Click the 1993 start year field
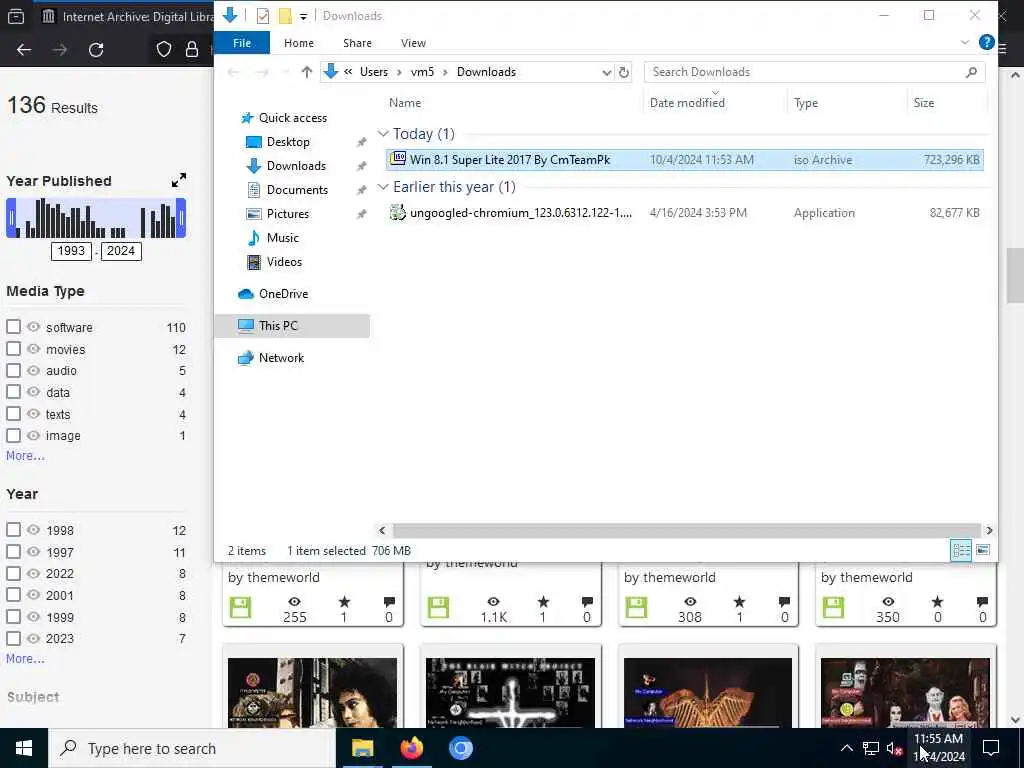 [71, 251]
